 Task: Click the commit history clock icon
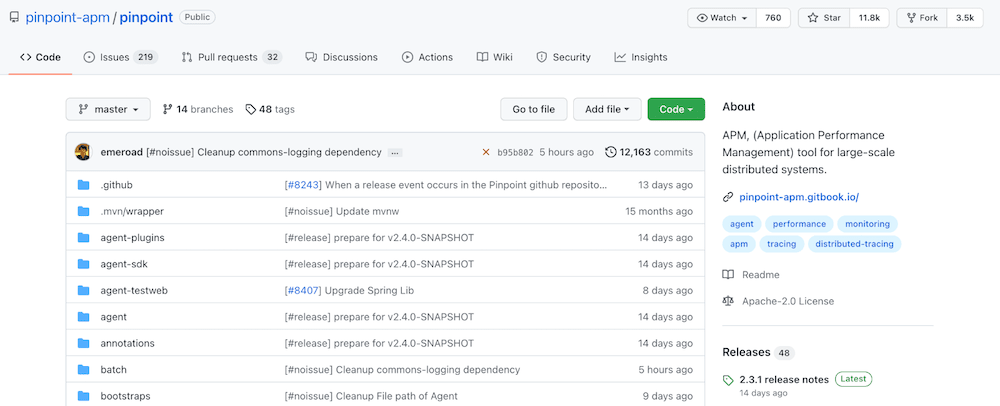click(611, 152)
